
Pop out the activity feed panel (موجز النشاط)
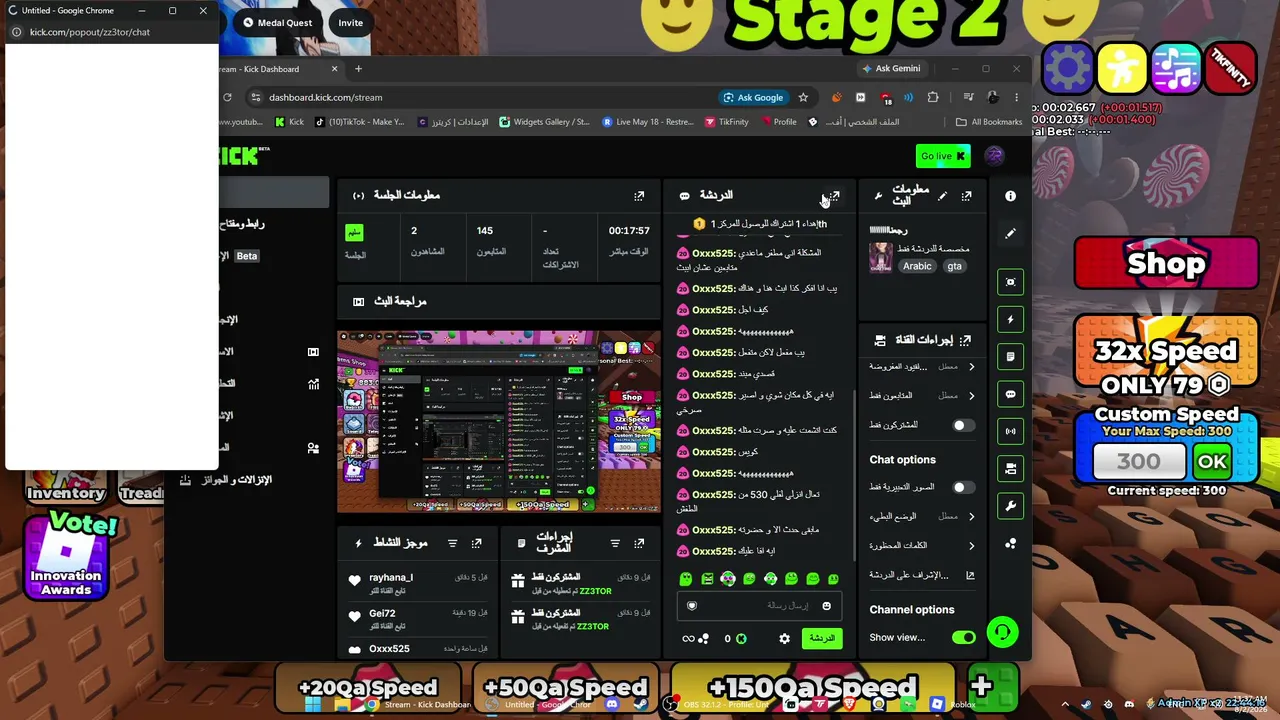point(476,543)
